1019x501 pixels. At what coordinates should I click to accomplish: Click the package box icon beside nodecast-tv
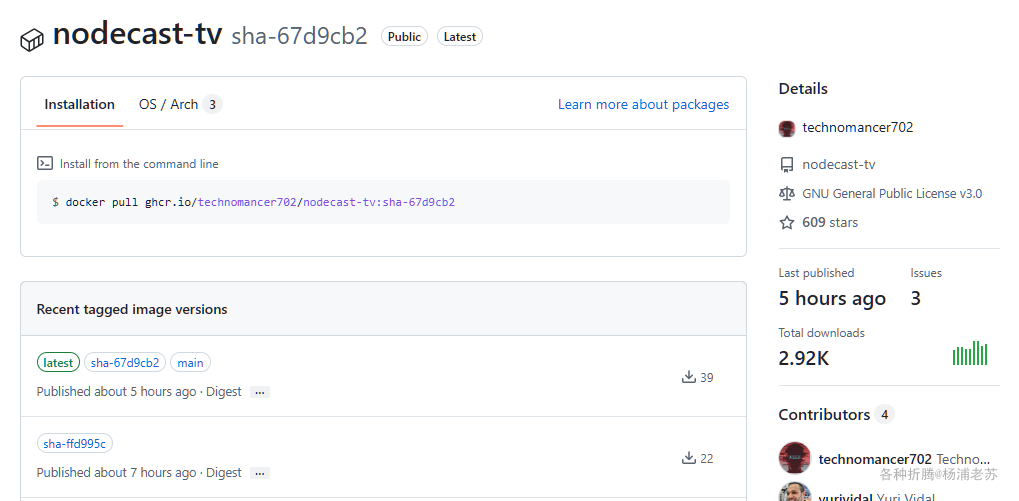click(x=32, y=39)
